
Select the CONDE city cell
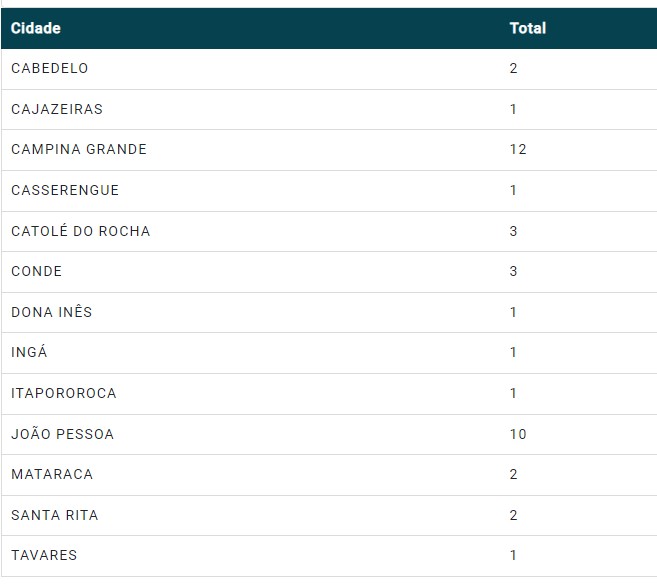tap(37, 271)
